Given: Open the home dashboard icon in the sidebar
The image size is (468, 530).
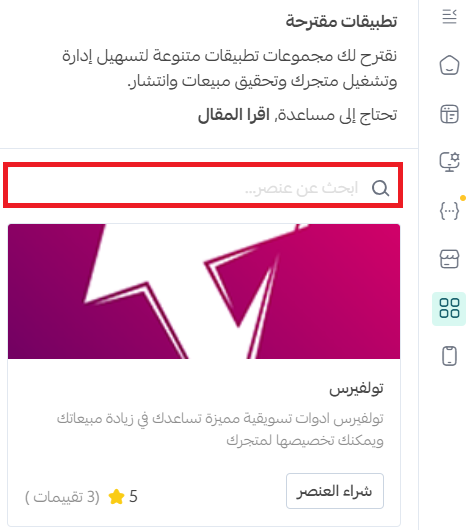Looking at the screenshot, I should tap(449, 65).
